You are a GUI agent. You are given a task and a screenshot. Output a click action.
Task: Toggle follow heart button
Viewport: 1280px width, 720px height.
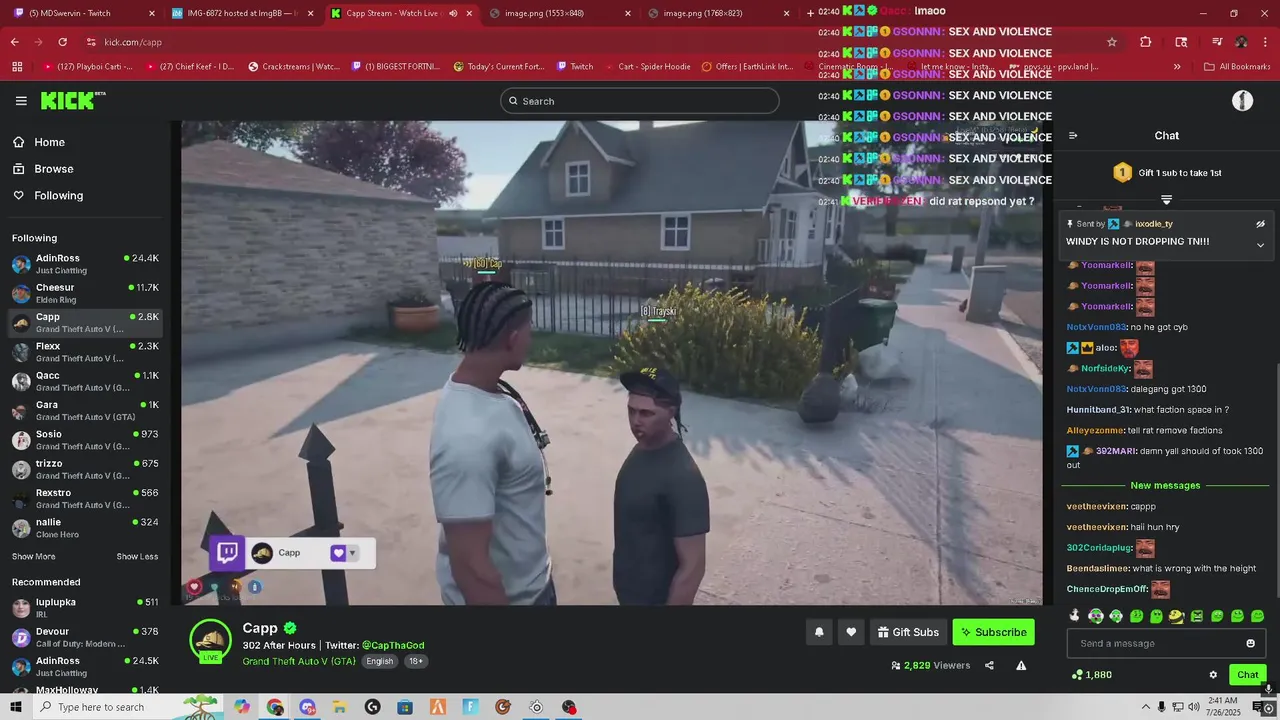tap(851, 632)
